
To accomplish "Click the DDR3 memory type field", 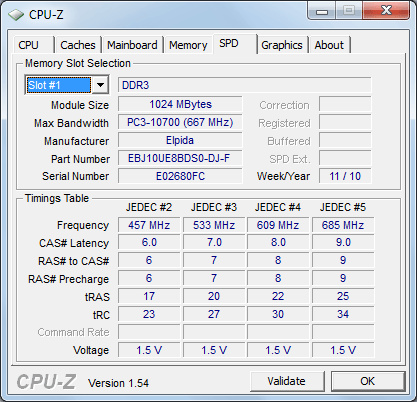I will click(x=244, y=85).
